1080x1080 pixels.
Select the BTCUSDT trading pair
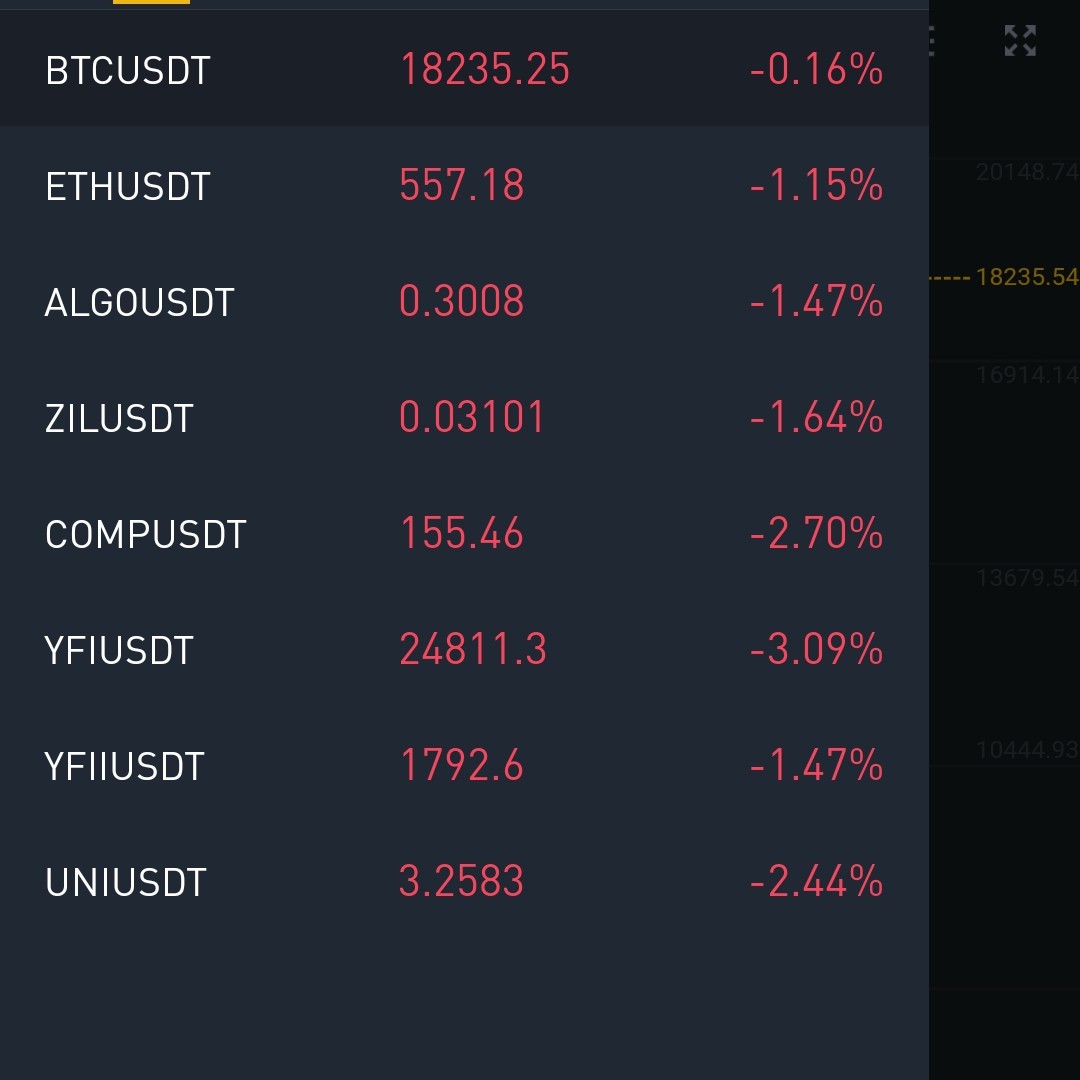click(128, 71)
